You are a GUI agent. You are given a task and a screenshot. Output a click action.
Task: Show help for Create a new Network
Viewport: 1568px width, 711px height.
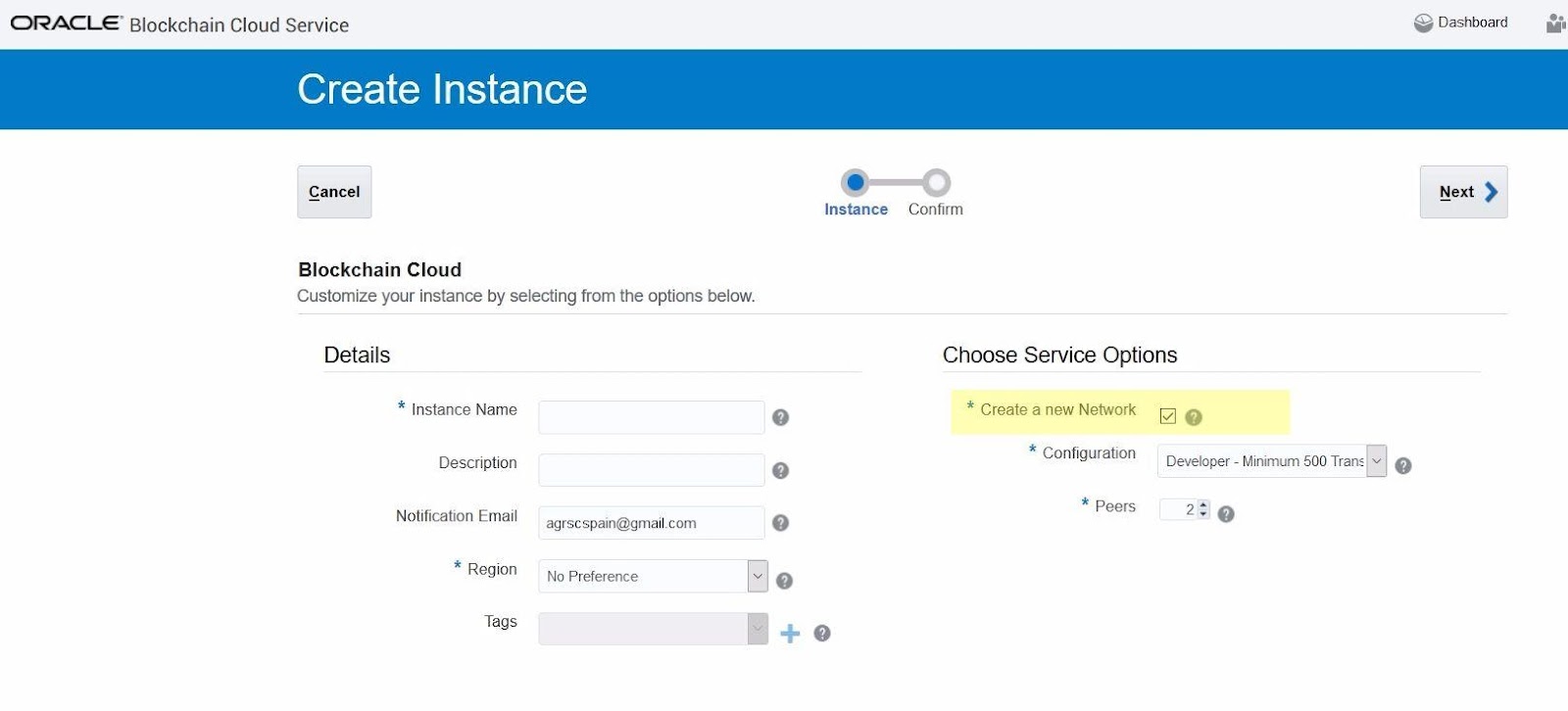pos(1193,417)
